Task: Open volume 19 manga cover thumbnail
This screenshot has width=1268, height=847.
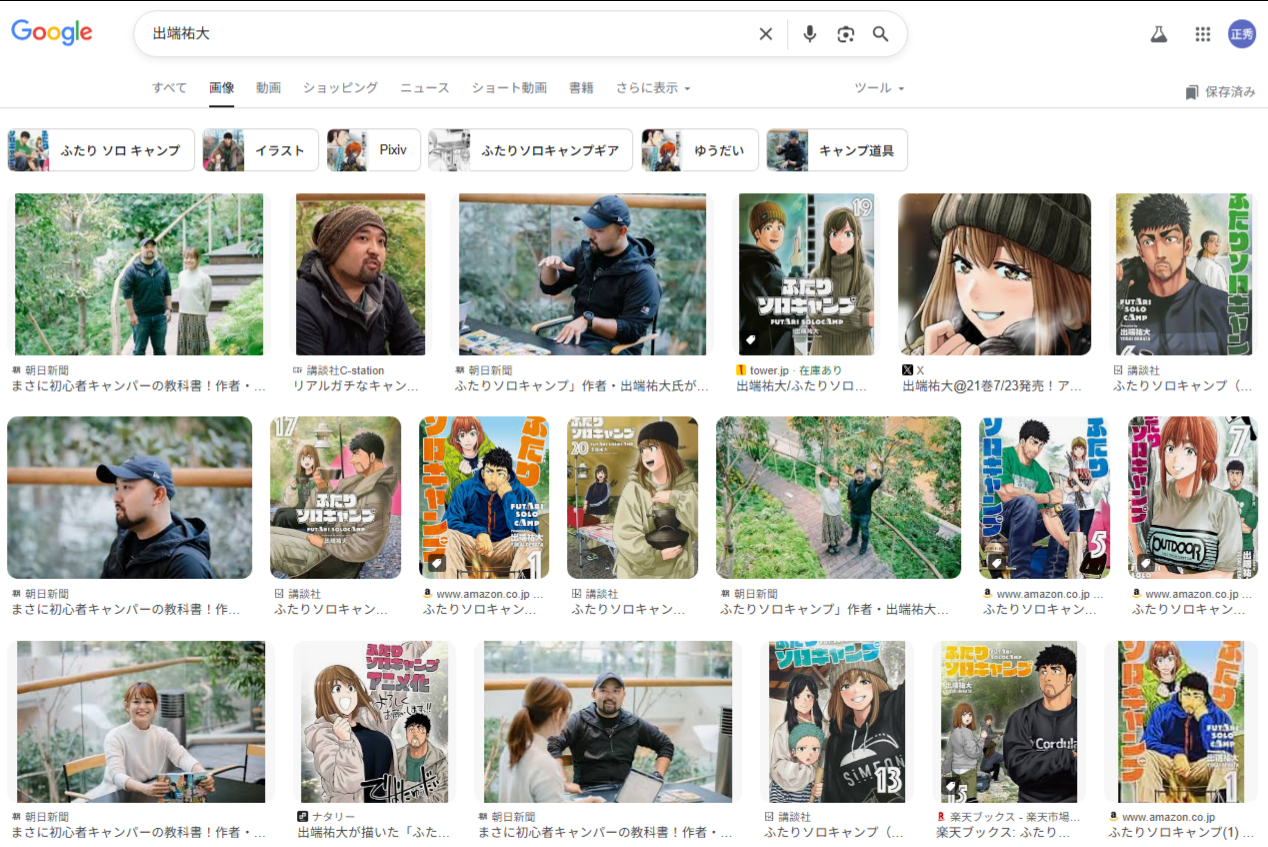Action: pyautogui.click(x=806, y=274)
